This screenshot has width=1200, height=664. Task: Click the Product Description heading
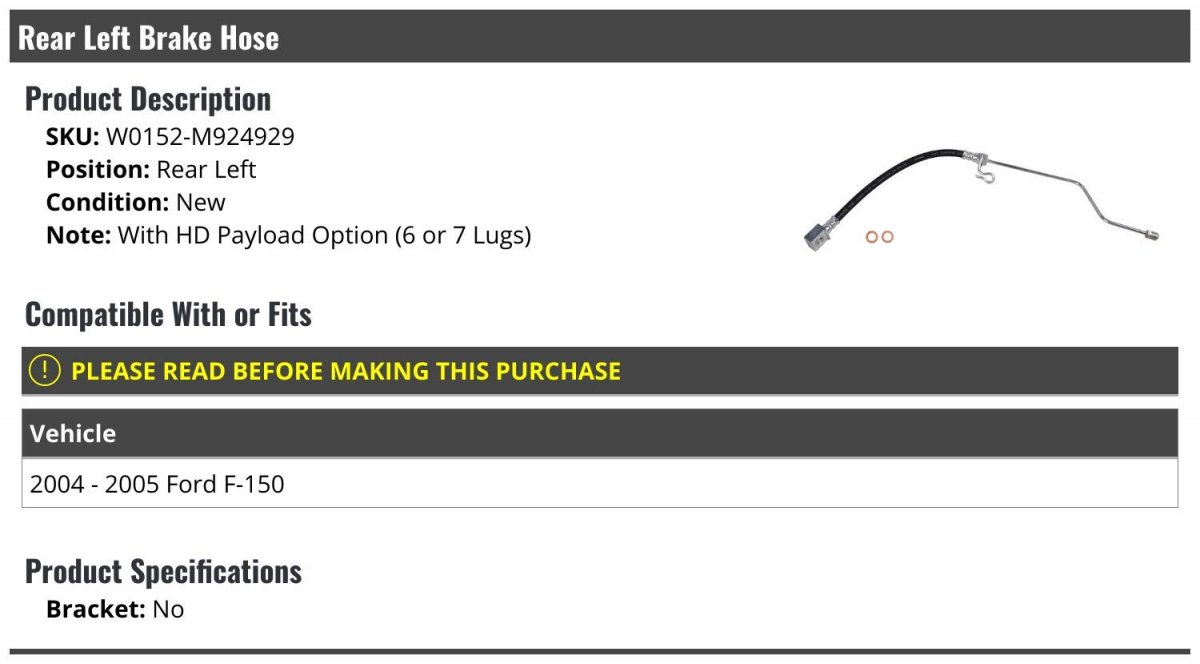coord(148,99)
